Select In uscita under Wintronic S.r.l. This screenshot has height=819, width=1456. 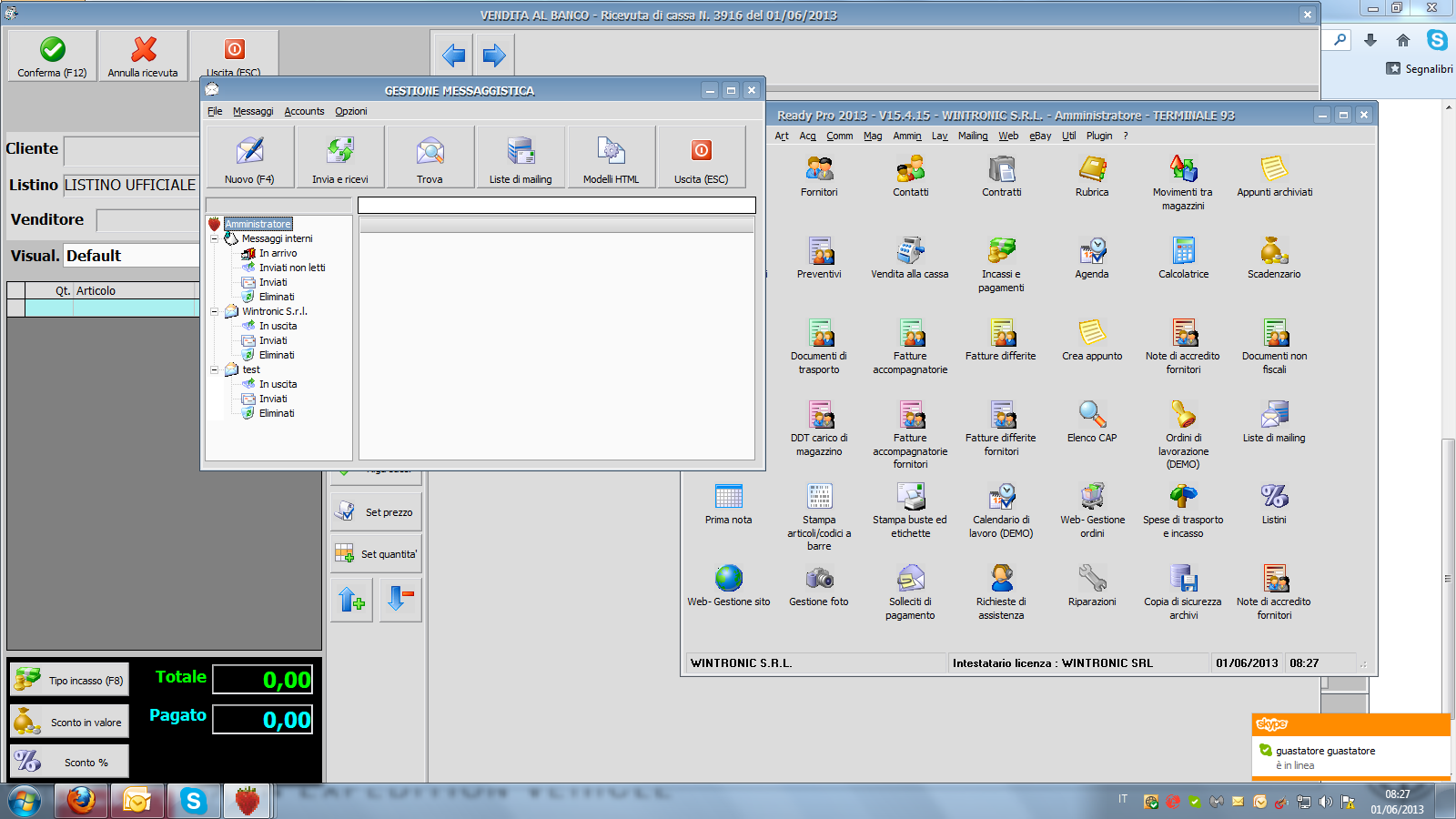(278, 326)
